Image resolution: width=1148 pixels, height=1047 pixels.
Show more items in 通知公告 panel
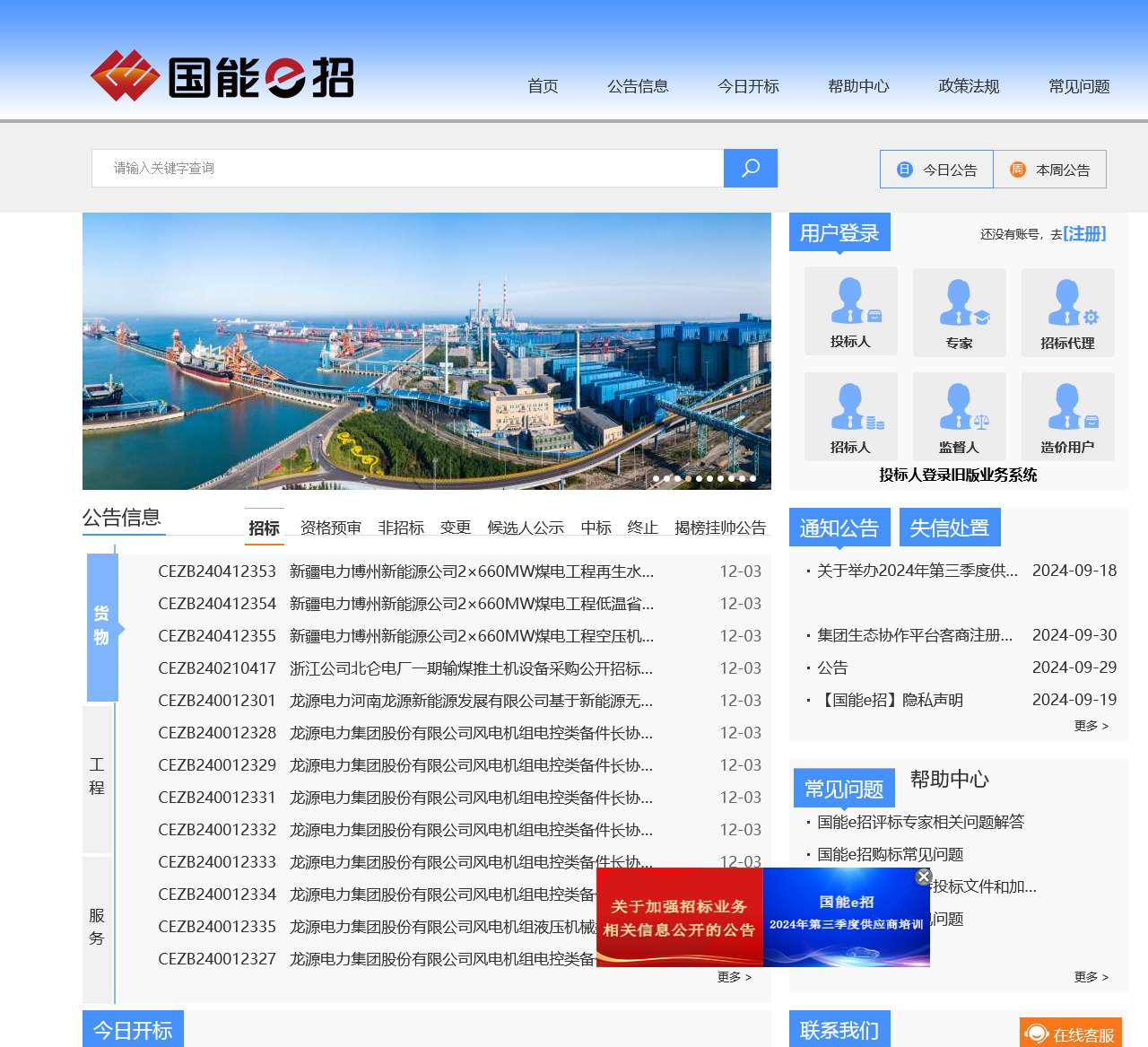tap(1091, 726)
